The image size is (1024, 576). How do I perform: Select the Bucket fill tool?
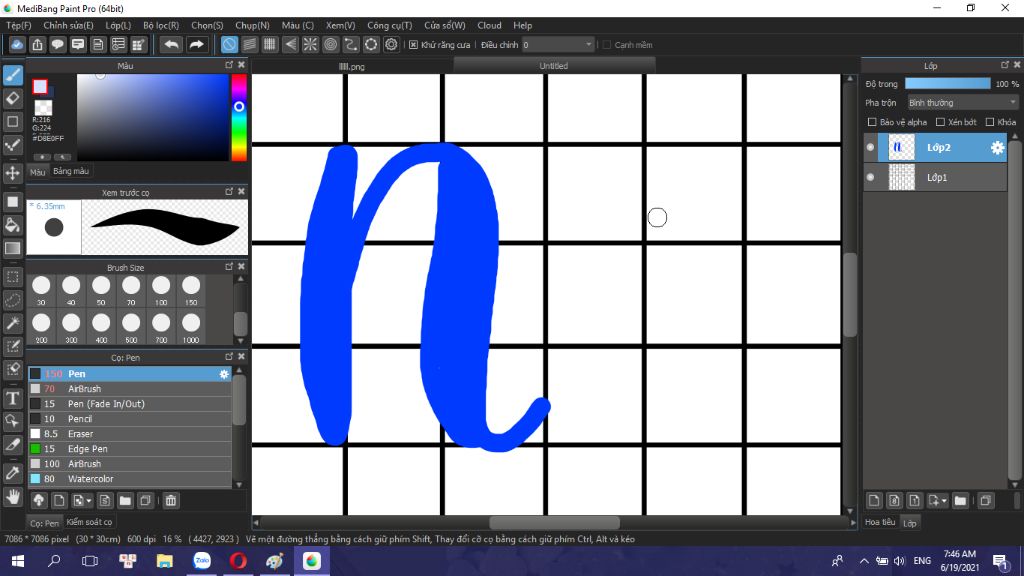click(x=12, y=225)
